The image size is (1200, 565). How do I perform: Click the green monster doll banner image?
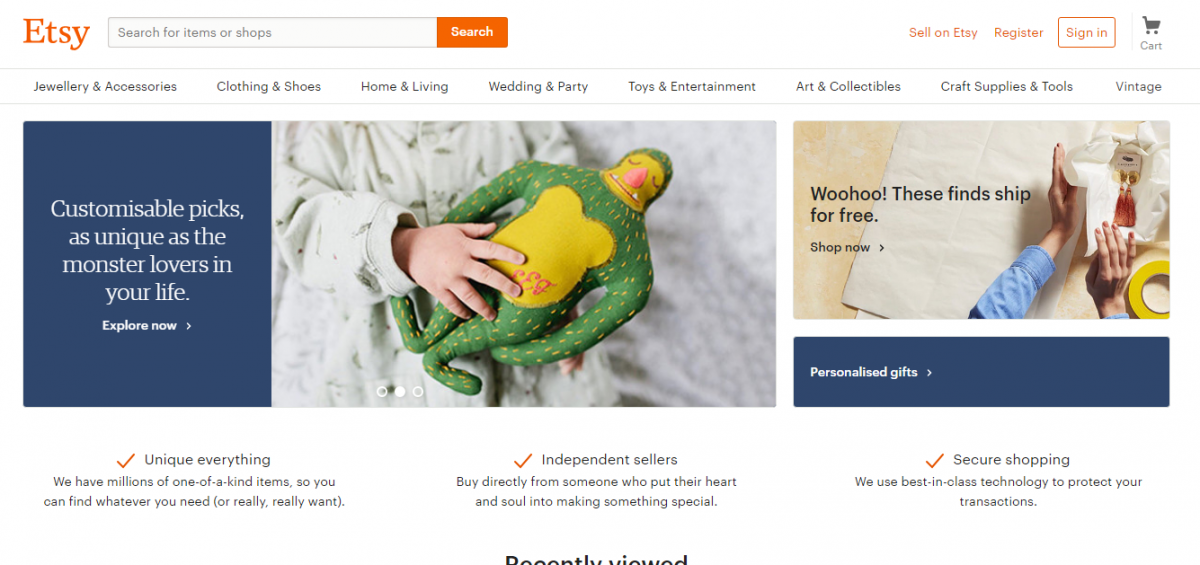pos(524,264)
